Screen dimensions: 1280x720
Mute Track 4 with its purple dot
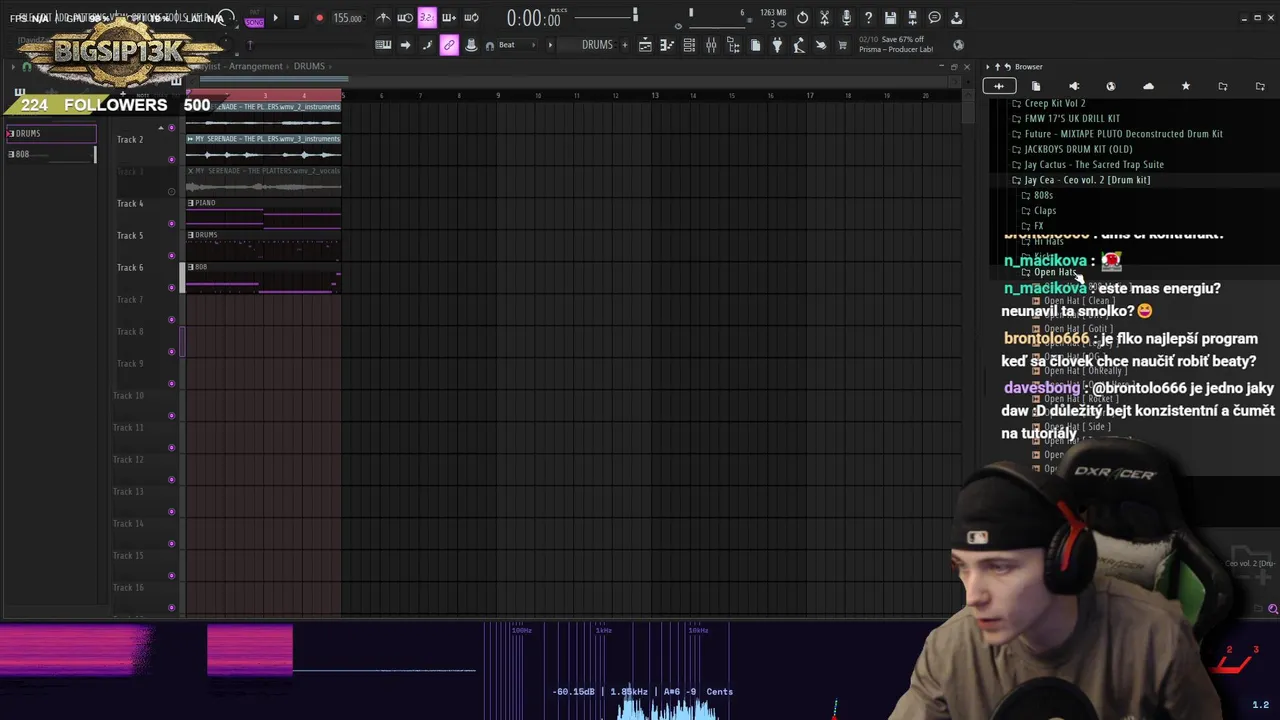pos(172,224)
